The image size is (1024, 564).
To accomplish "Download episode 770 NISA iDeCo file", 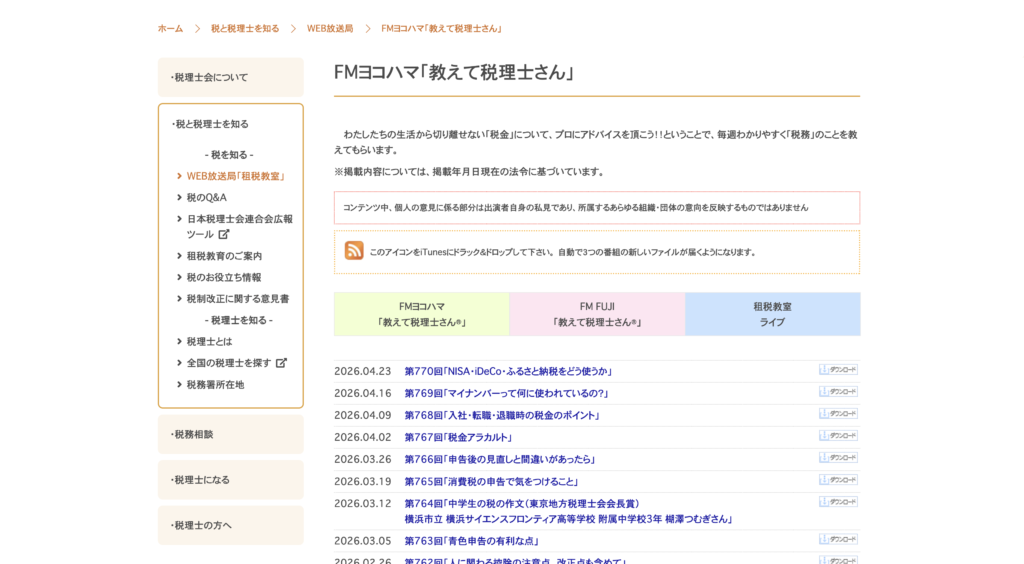I will tap(839, 369).
